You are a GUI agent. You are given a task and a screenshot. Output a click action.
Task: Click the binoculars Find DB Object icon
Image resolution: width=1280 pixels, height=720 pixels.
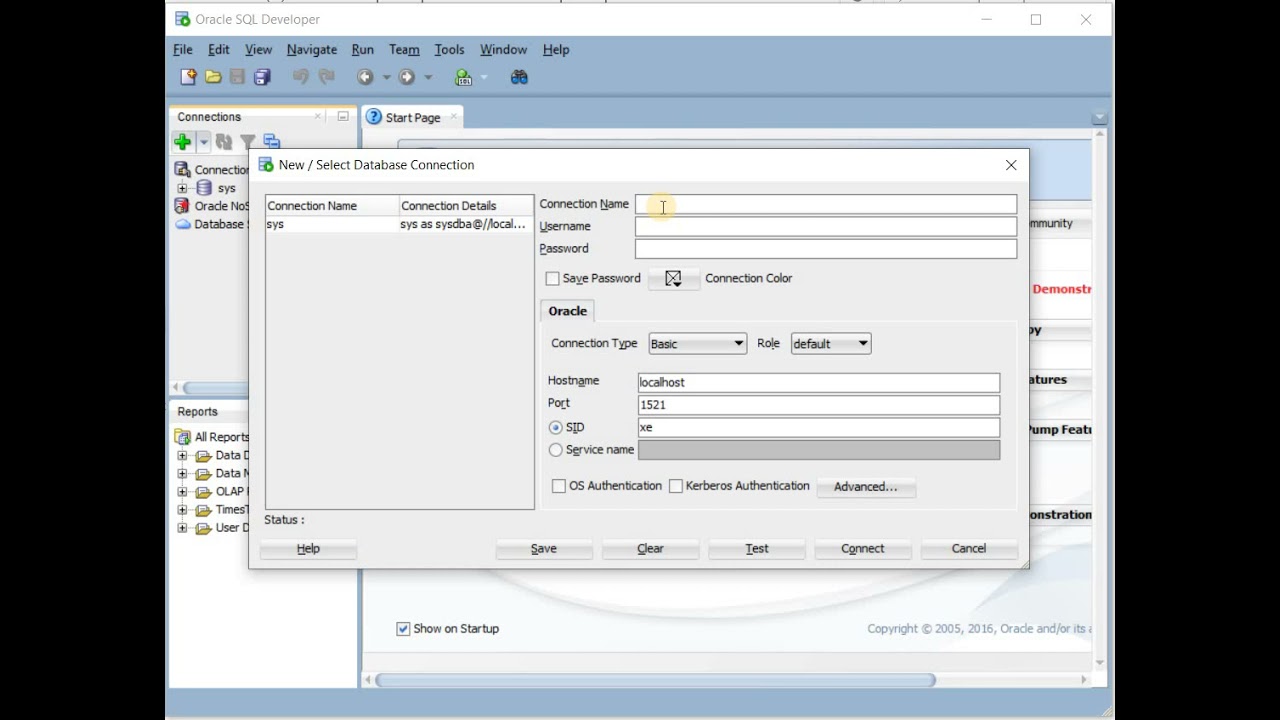click(x=519, y=77)
